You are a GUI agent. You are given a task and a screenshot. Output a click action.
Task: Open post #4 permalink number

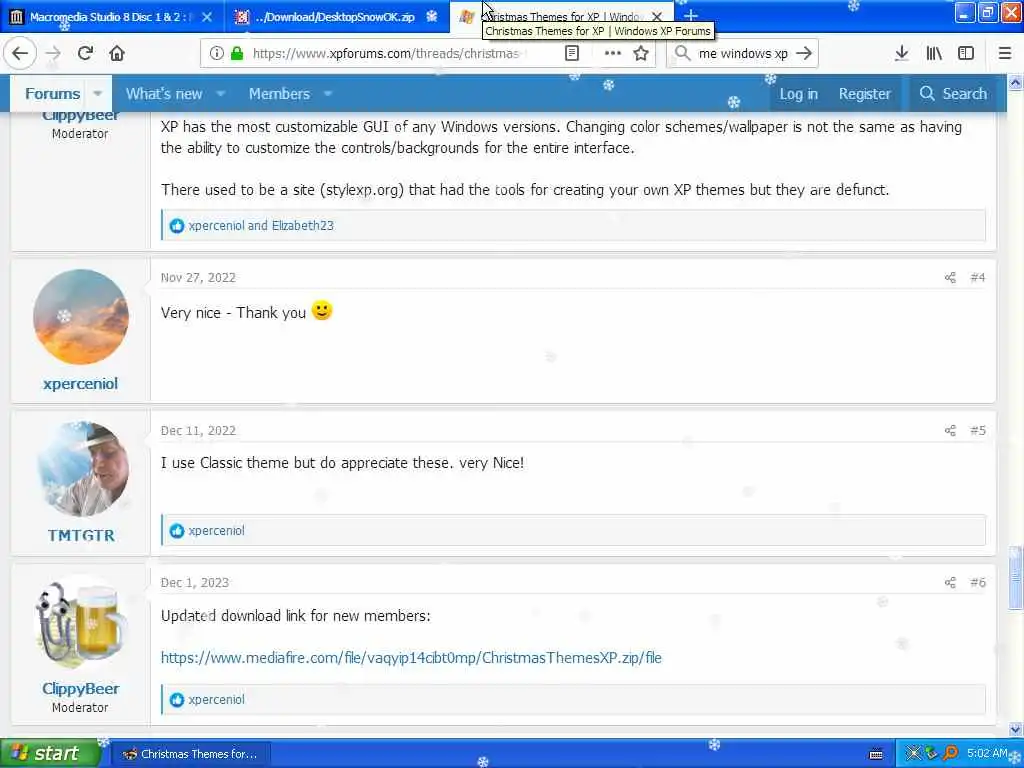point(978,278)
